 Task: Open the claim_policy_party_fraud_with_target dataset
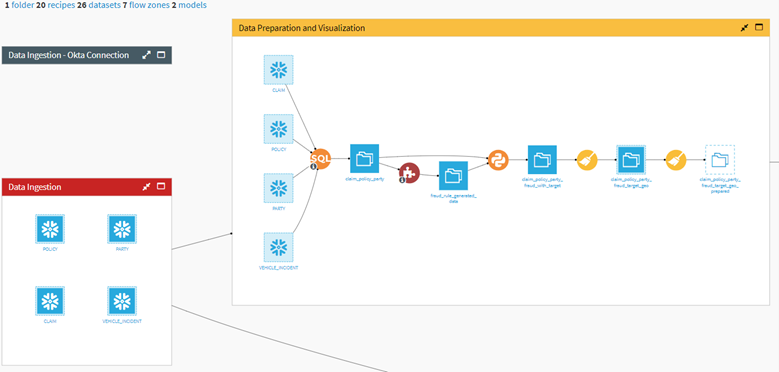tap(542, 160)
